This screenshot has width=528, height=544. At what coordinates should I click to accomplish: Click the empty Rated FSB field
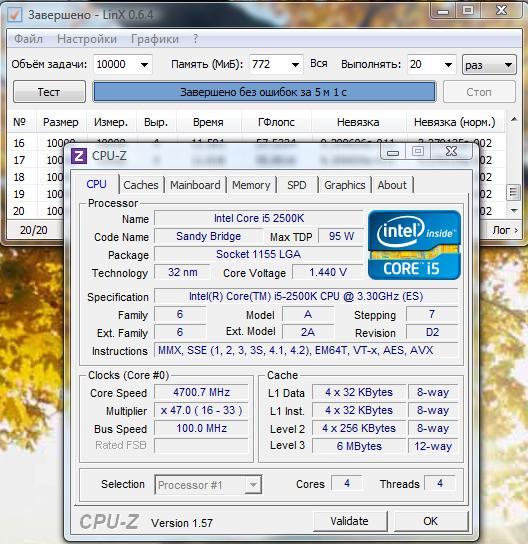point(201,446)
